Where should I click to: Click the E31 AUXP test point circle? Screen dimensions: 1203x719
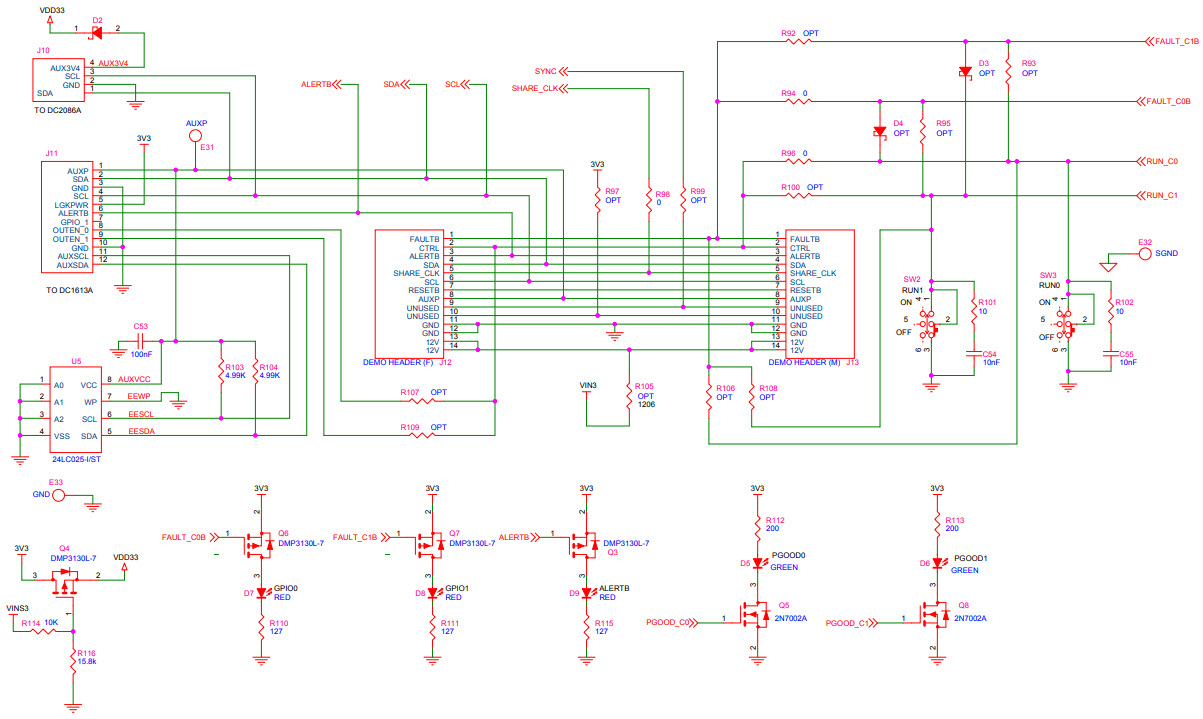coord(196,135)
